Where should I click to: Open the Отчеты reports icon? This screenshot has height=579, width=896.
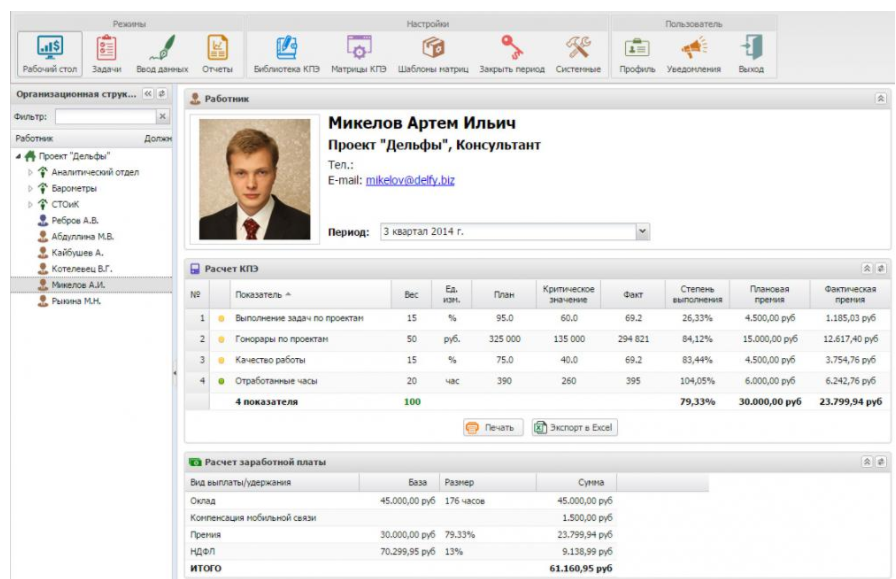coord(216,48)
